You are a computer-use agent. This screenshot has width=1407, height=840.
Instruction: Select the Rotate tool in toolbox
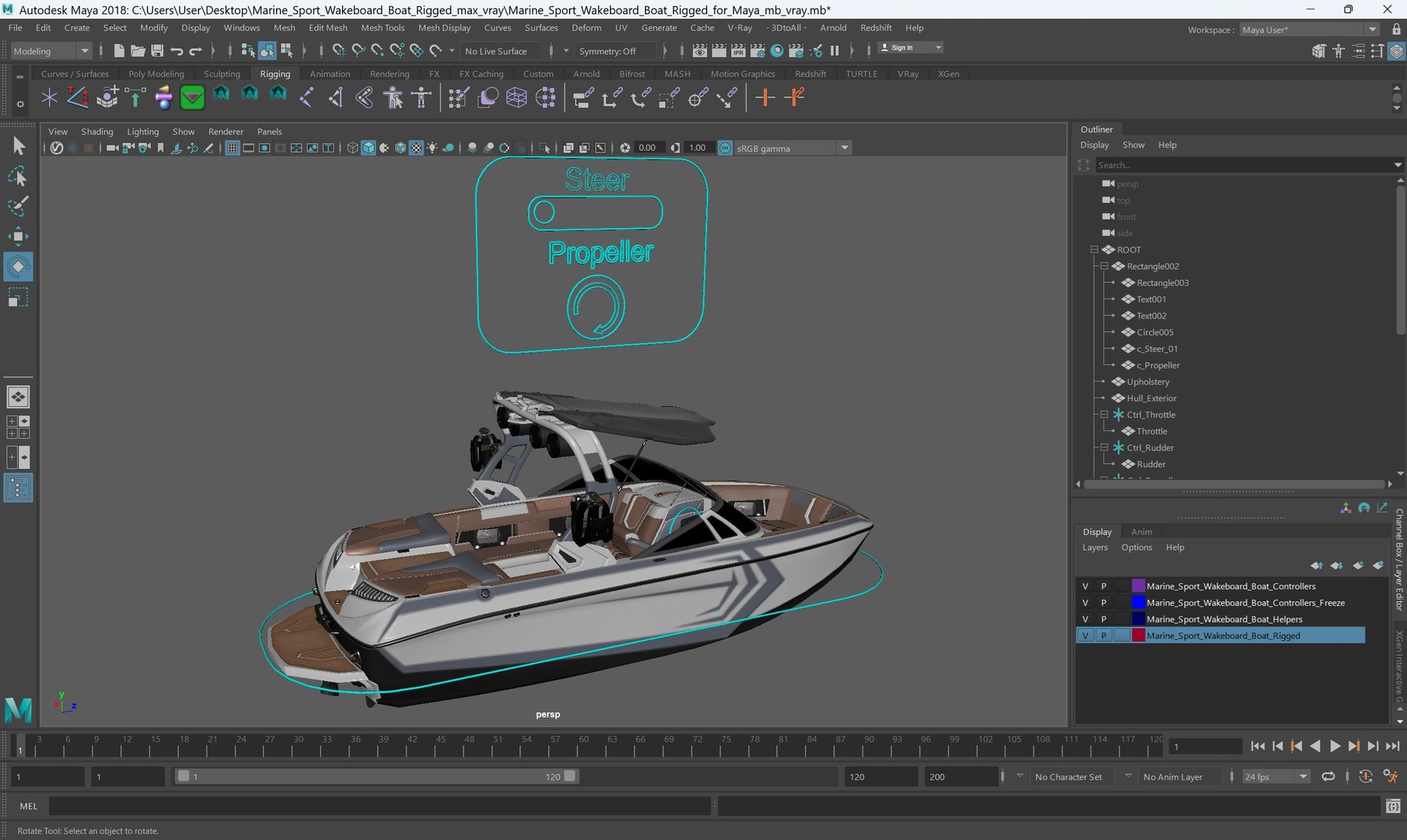[19, 267]
